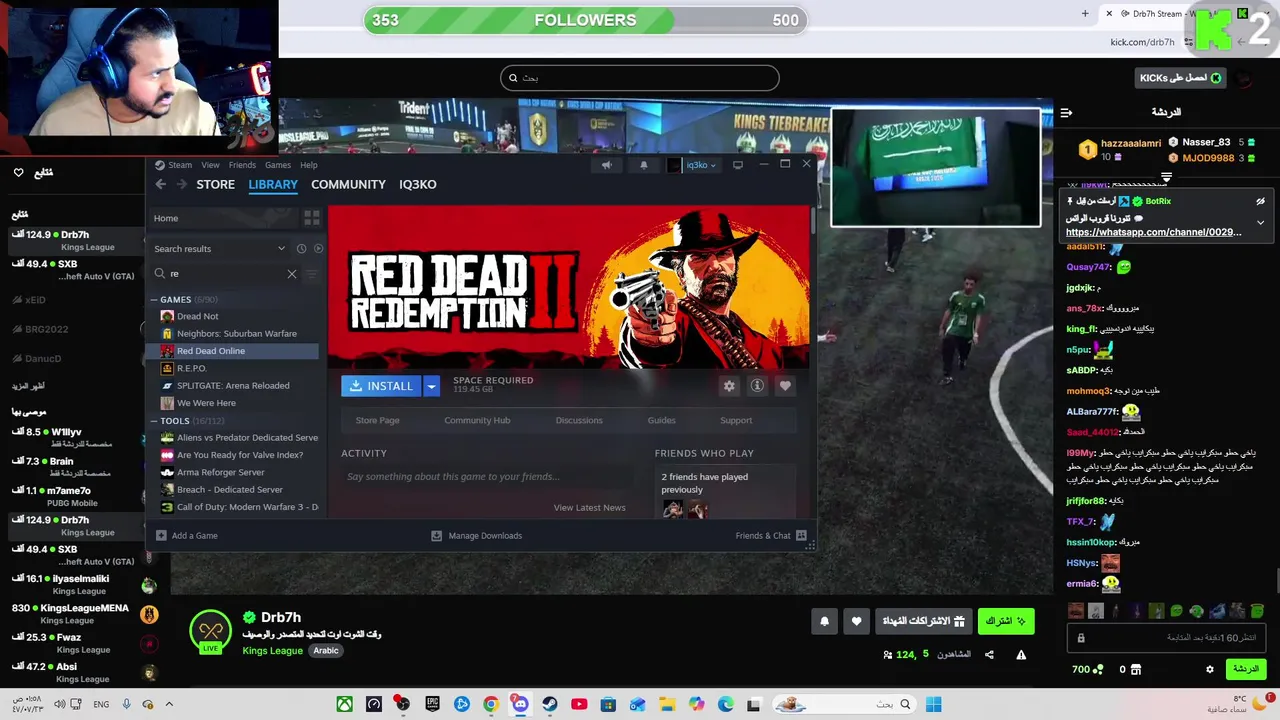Switch library to grid collections view

click(x=311, y=218)
